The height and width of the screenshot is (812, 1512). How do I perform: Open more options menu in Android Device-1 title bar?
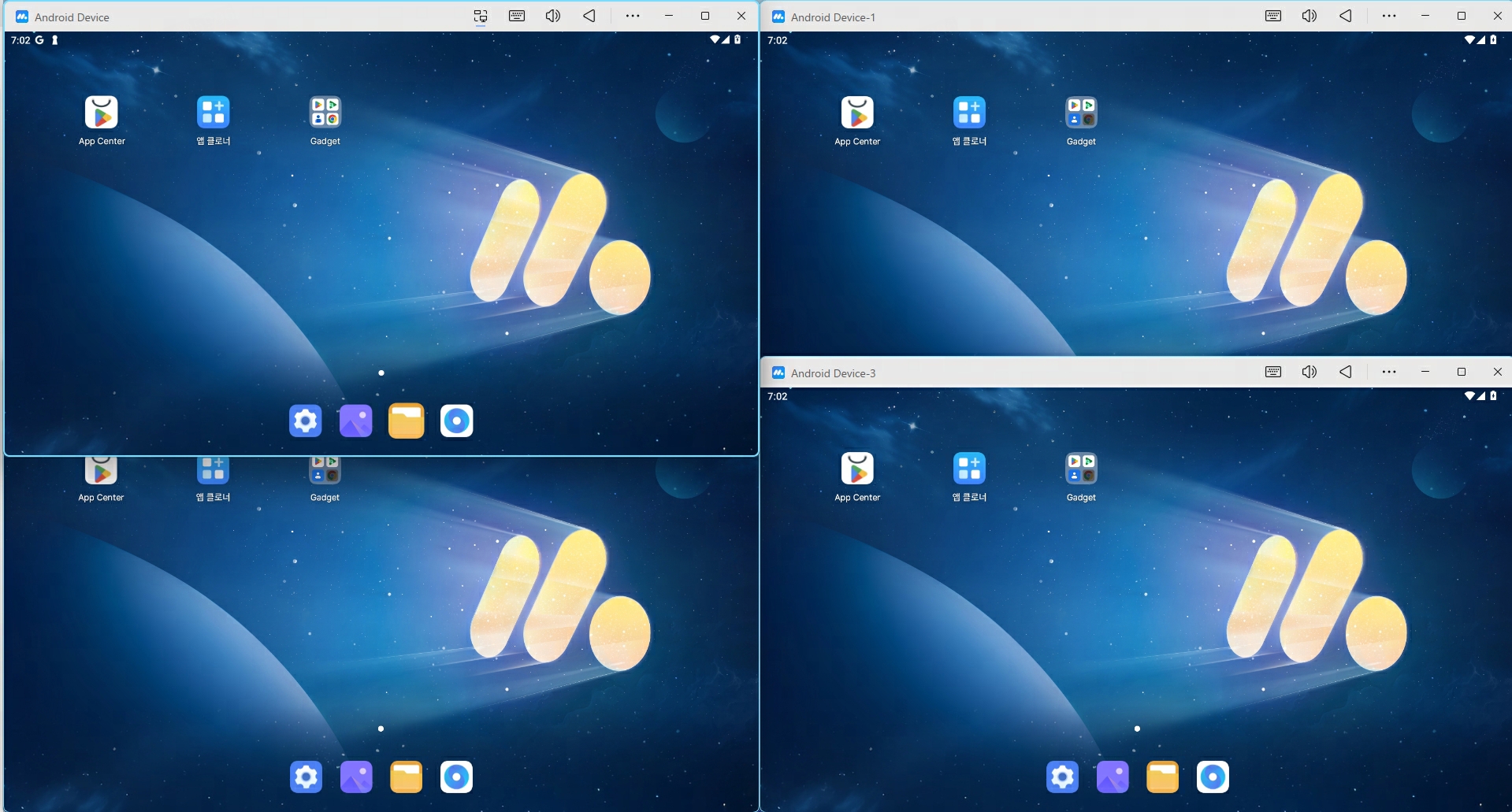tap(1389, 16)
